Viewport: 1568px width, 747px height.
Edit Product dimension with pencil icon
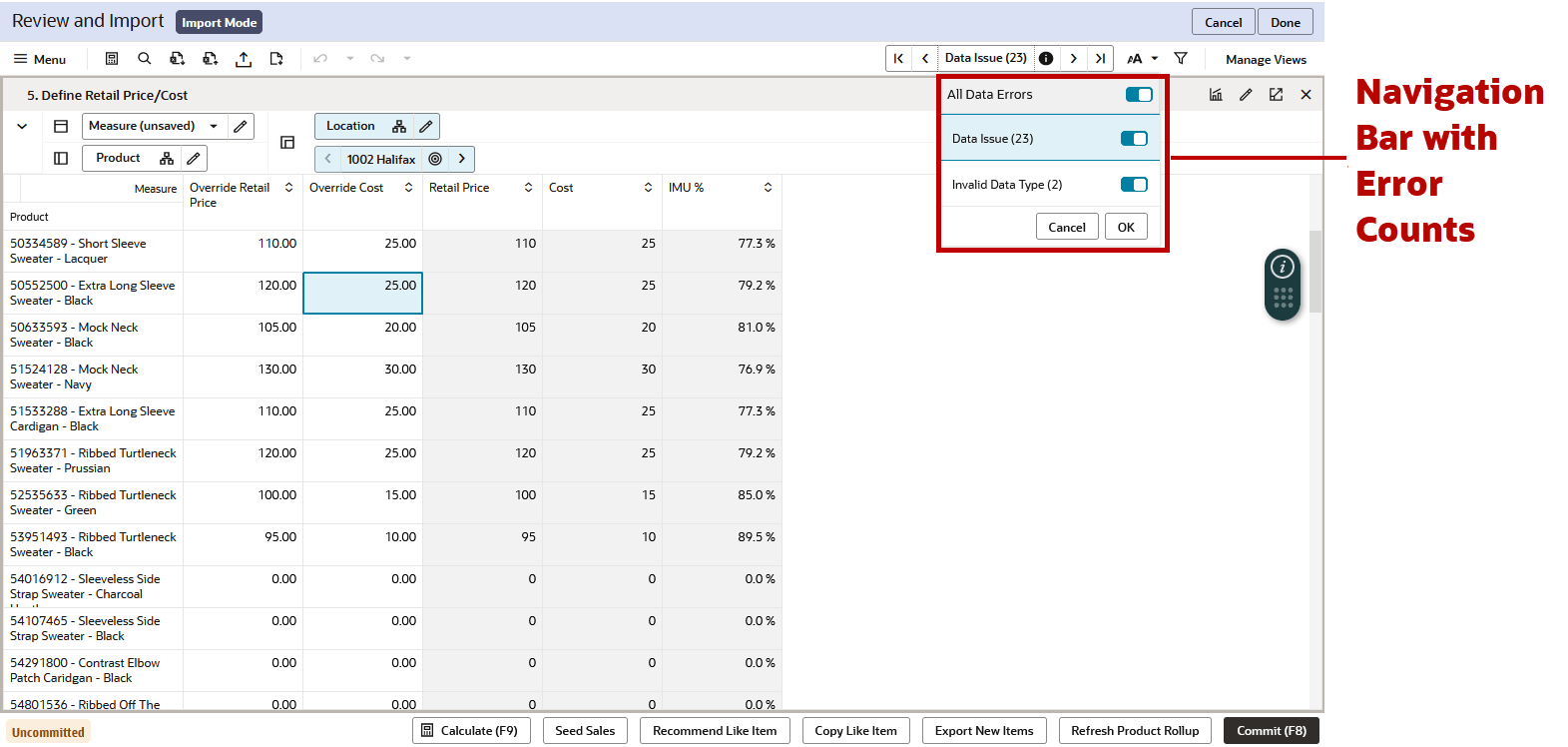tap(194, 159)
